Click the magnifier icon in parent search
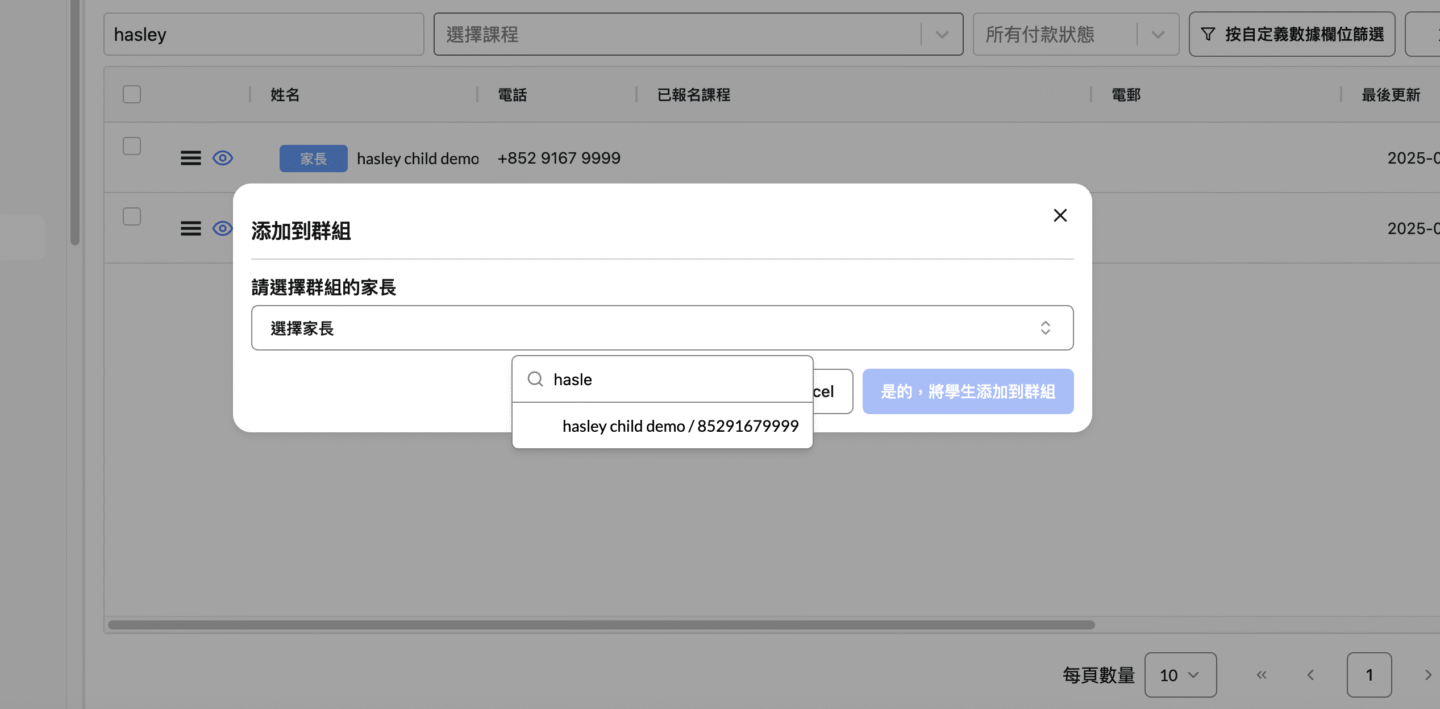 point(535,380)
